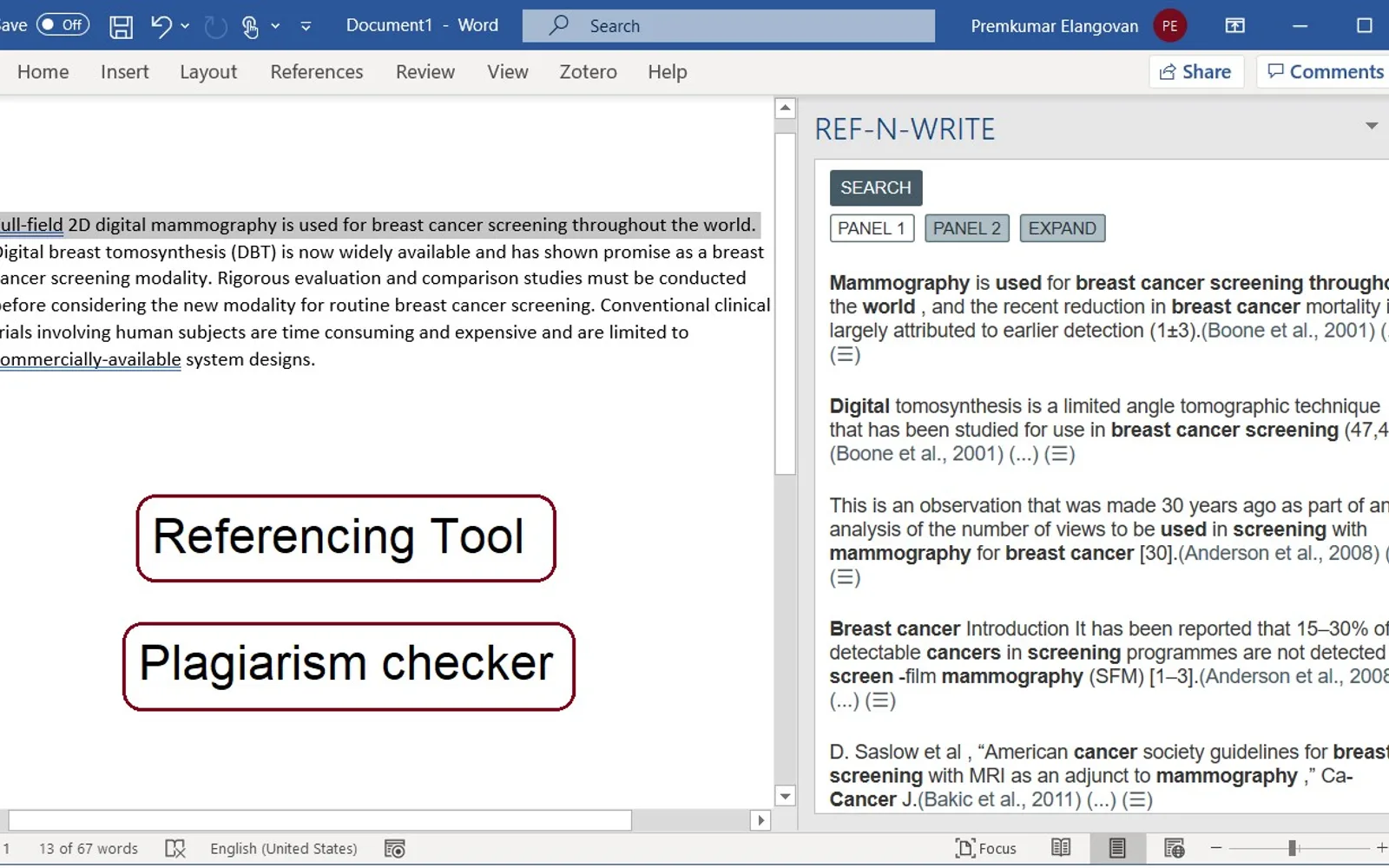Viewport: 1389px width, 868px height.
Task: Open the View ribbon tab
Action: click(x=508, y=72)
